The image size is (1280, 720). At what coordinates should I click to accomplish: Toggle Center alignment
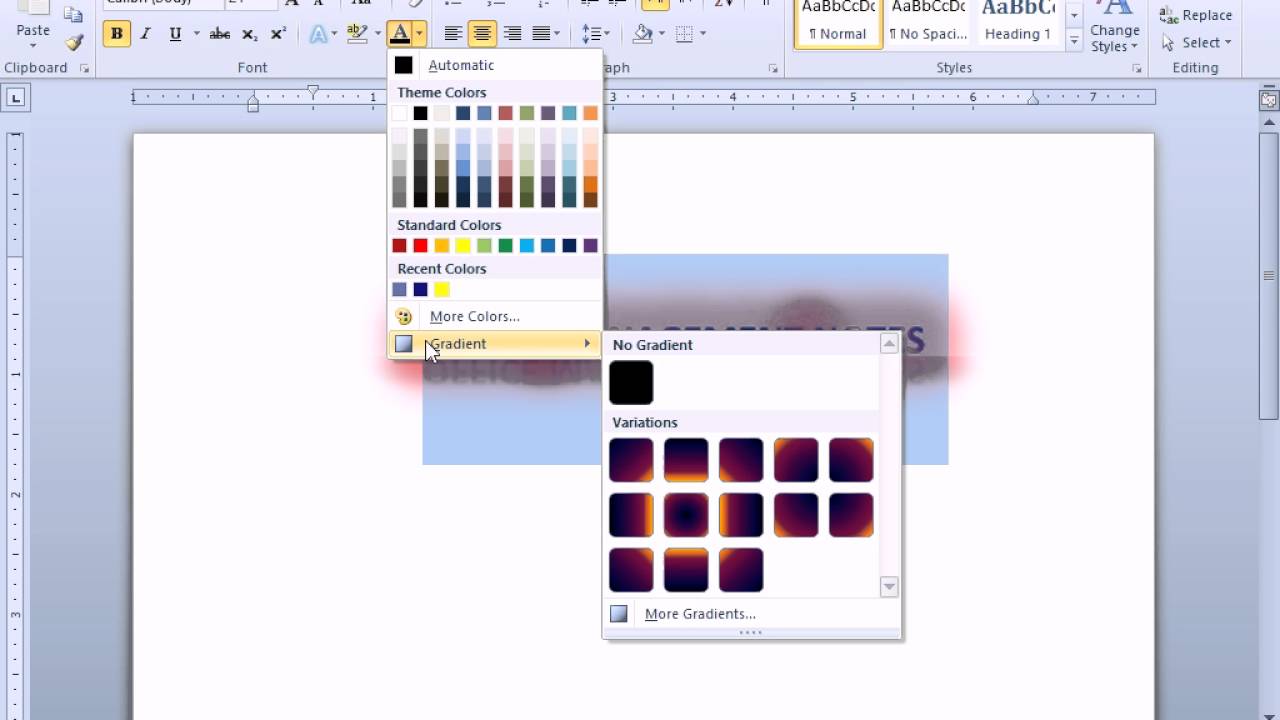483,34
